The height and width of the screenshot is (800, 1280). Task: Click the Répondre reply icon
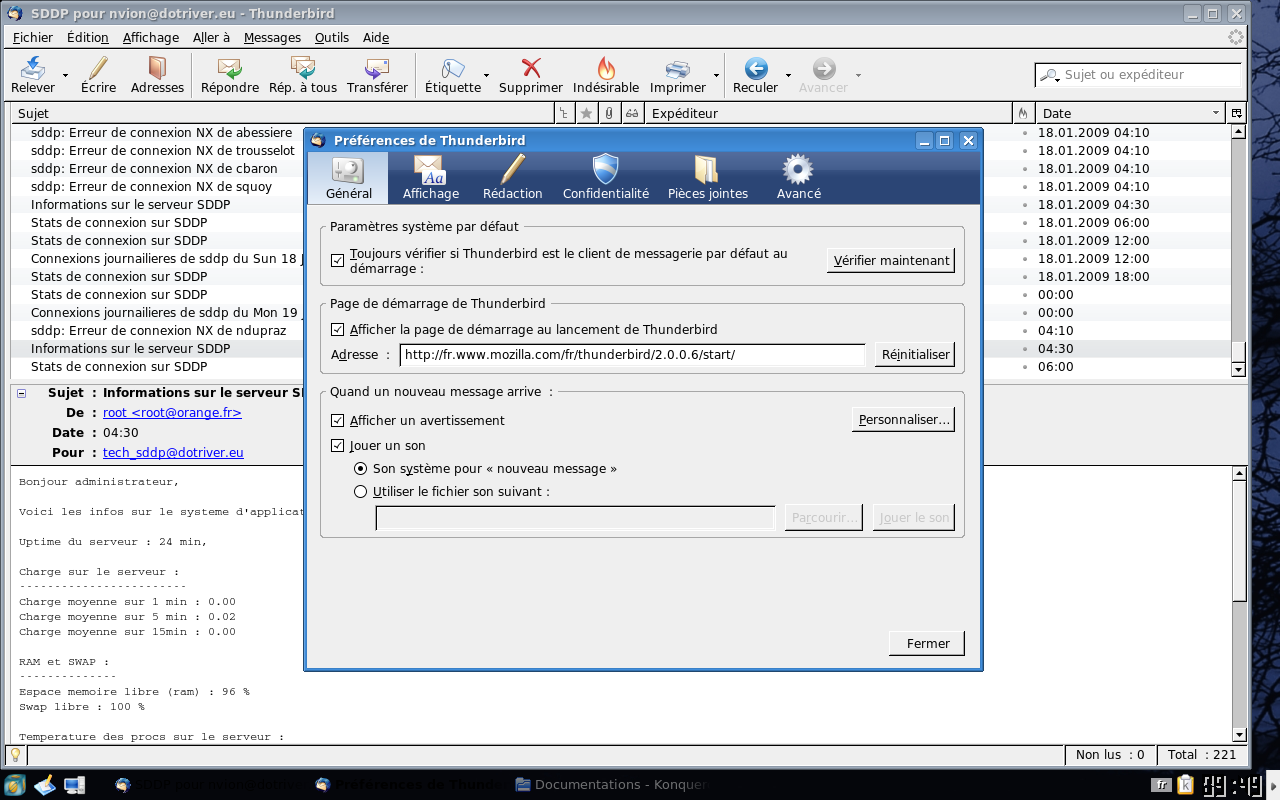coord(230,69)
